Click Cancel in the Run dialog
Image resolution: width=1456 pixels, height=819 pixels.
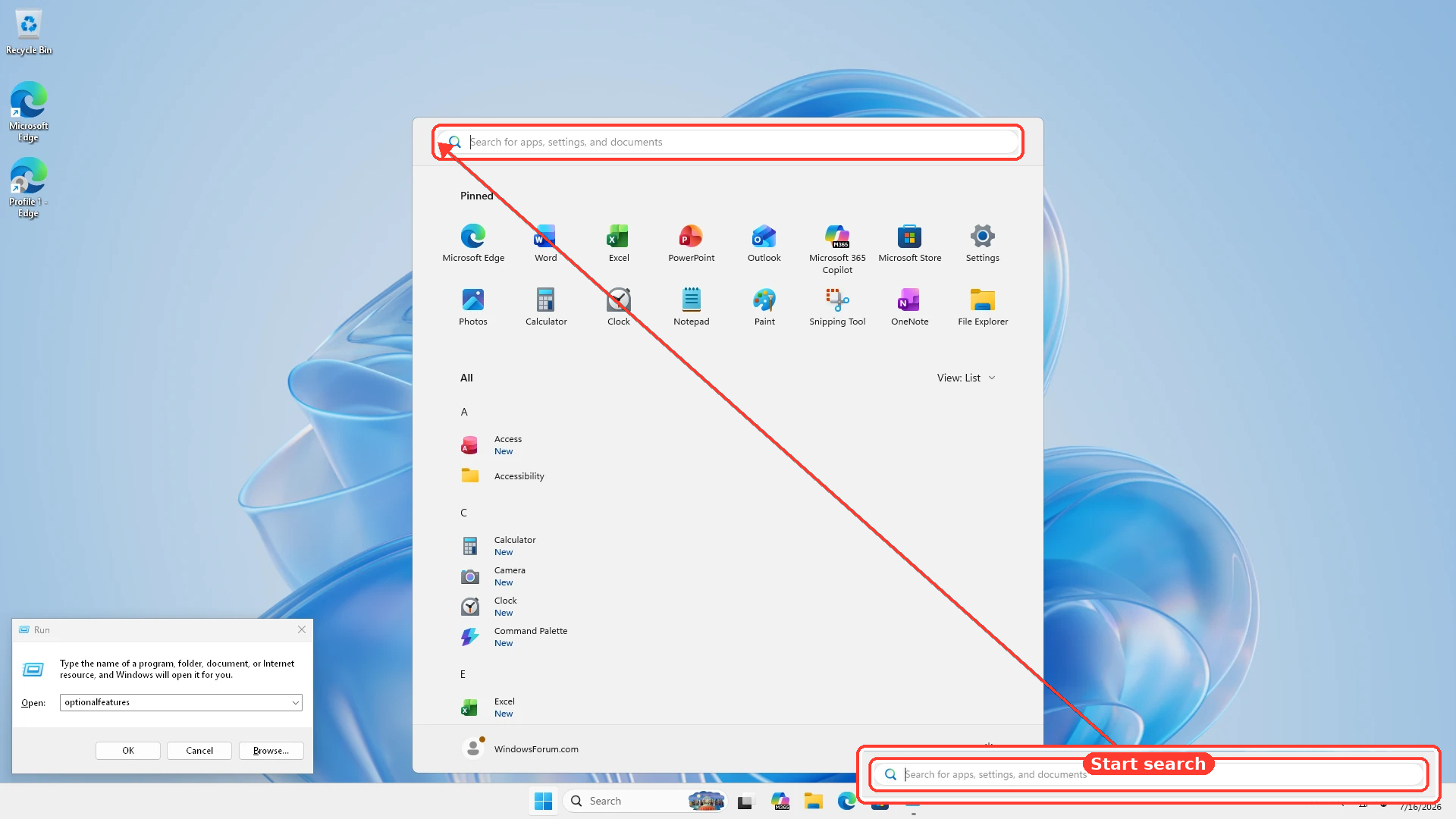pos(199,751)
